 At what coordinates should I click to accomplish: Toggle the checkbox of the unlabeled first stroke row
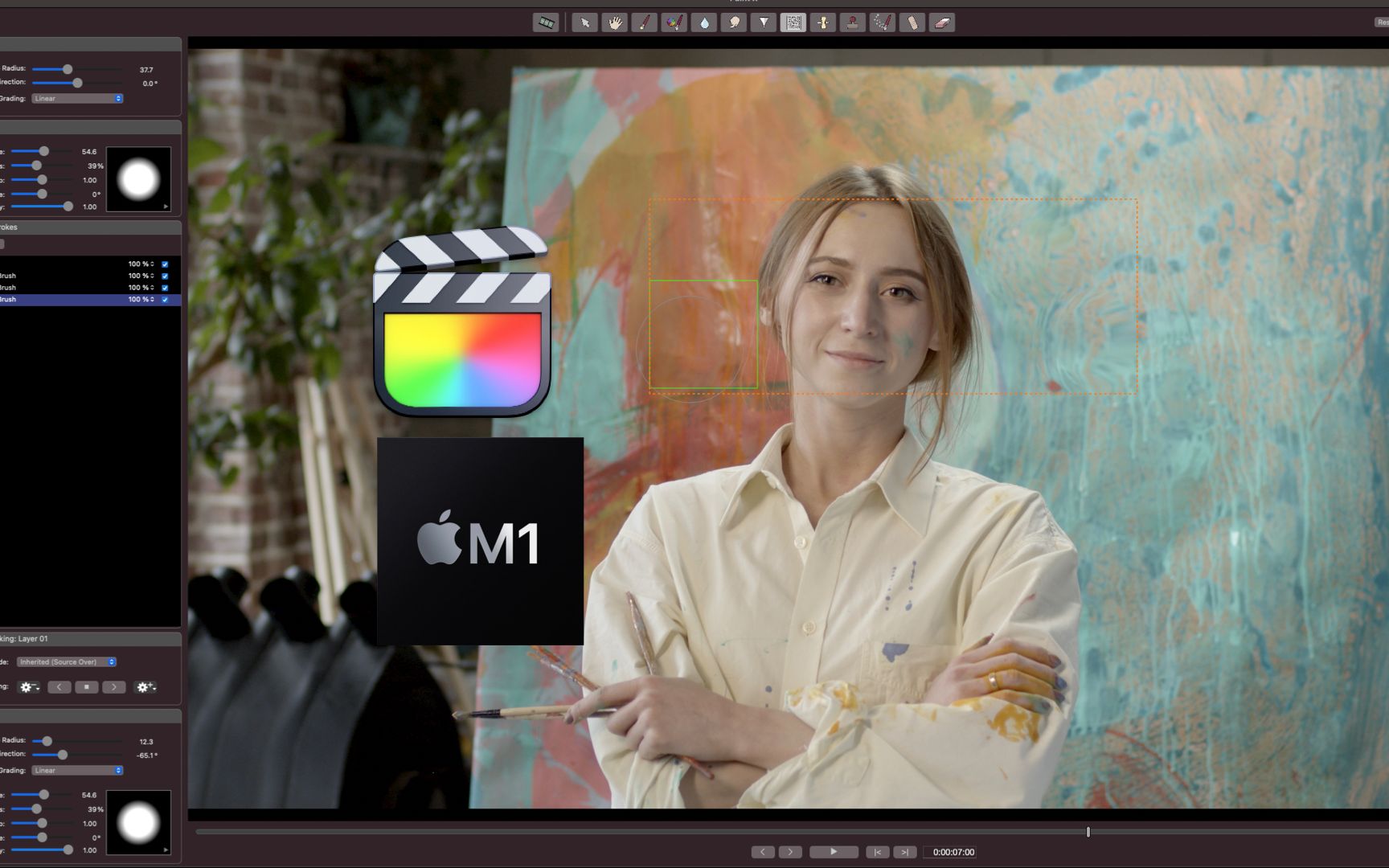pos(165,264)
